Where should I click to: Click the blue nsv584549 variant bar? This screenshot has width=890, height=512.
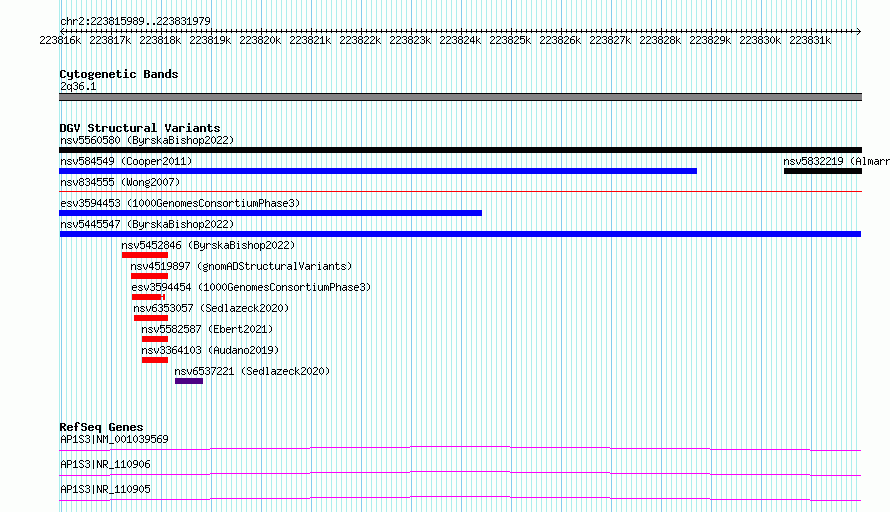pyautogui.click(x=378, y=171)
